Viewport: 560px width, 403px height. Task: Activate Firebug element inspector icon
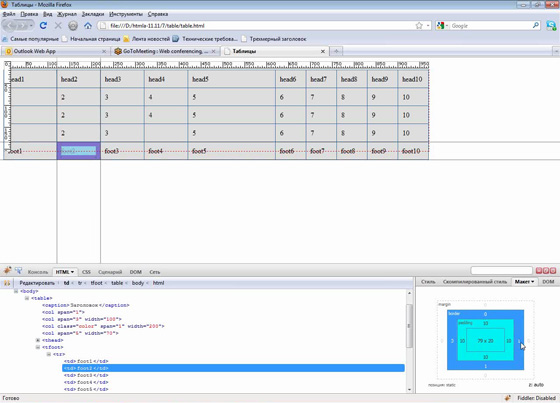19,271
